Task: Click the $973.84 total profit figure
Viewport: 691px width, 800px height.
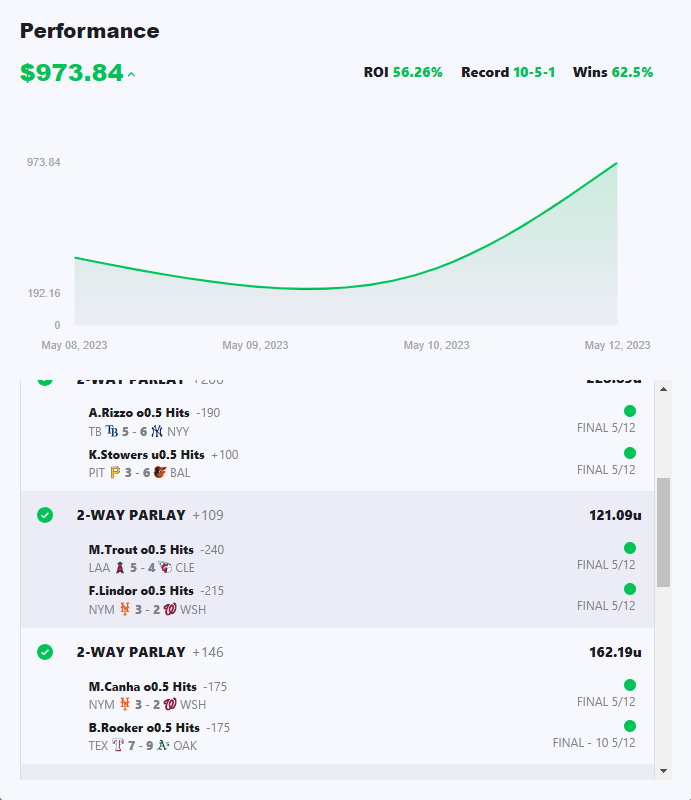Action: pos(71,72)
